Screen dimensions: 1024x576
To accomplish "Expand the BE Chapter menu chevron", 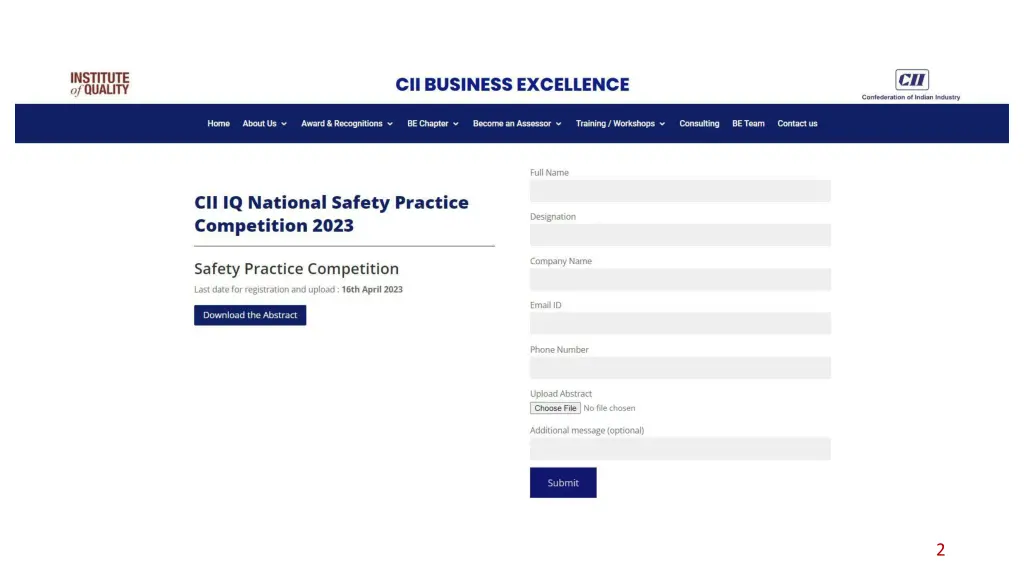I will point(456,124).
